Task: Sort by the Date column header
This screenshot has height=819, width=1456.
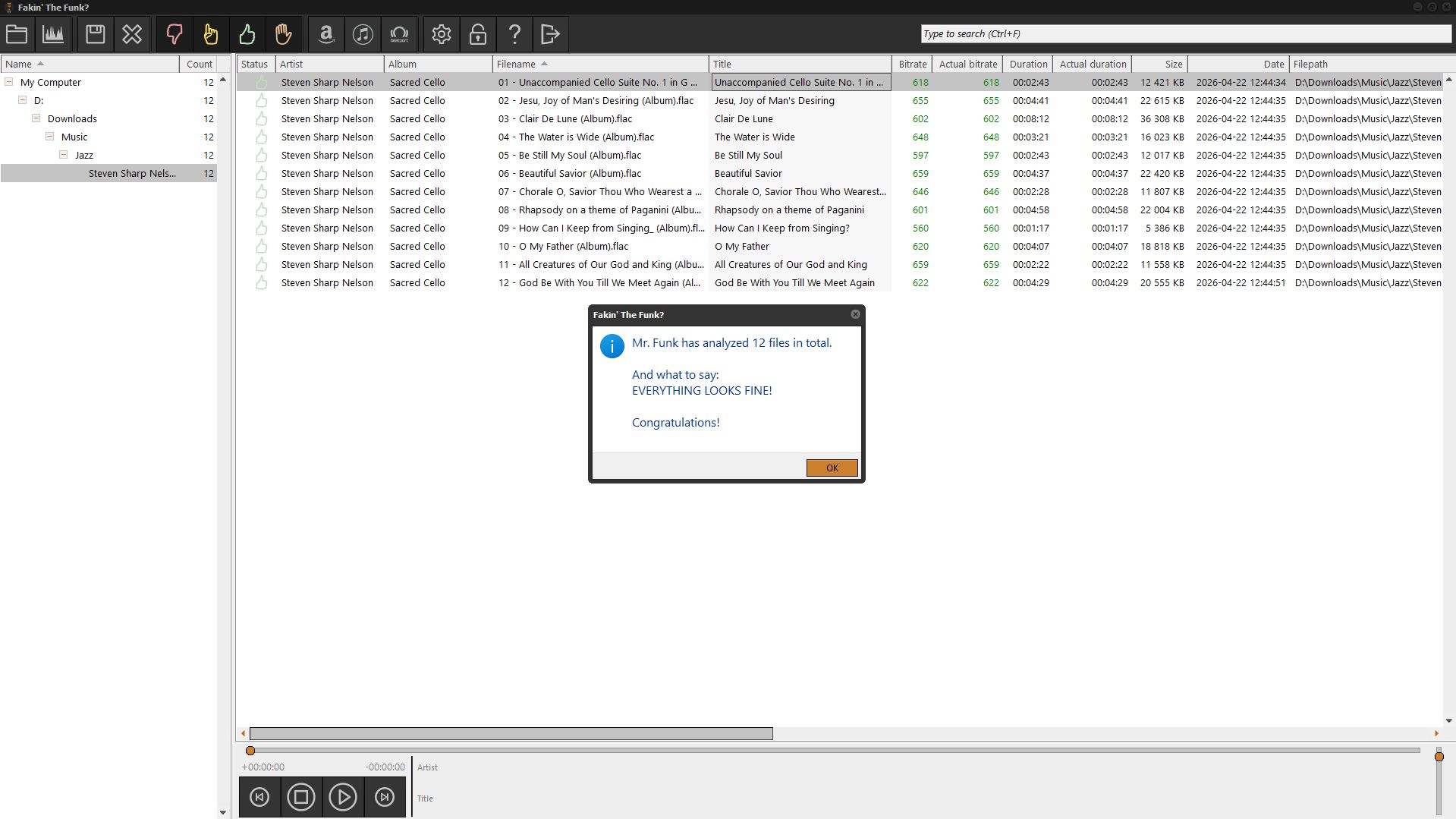Action: click(1238, 64)
